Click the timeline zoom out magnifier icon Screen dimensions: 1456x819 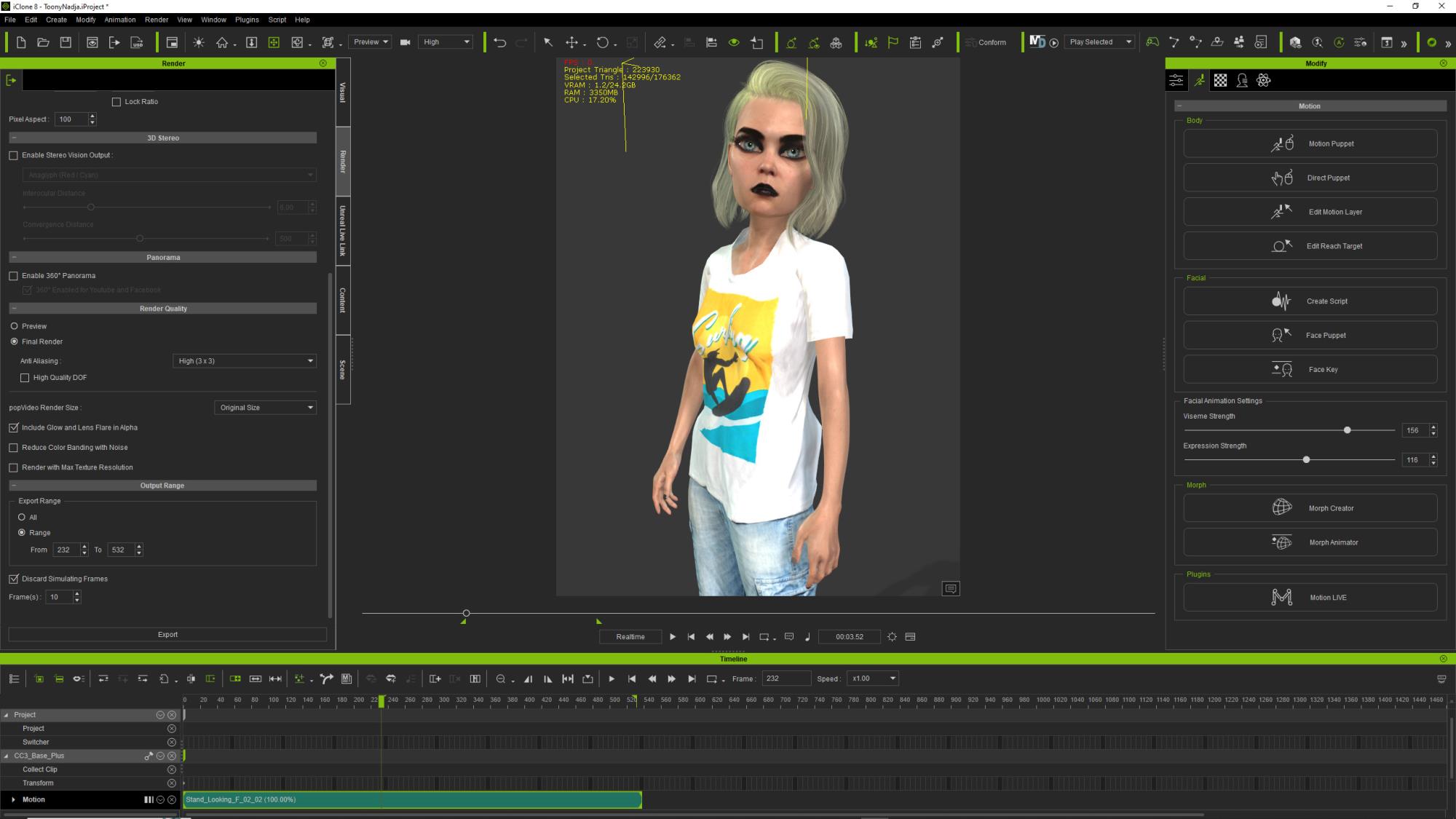(x=500, y=678)
